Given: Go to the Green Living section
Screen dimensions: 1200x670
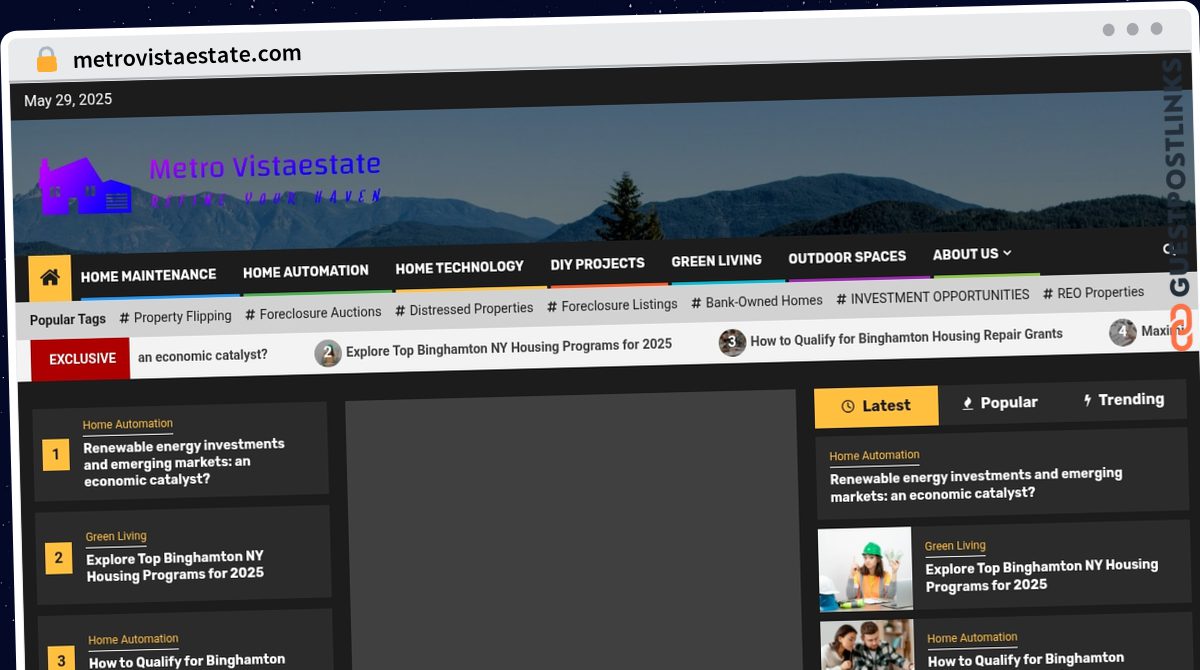Looking at the screenshot, I should 716,260.
